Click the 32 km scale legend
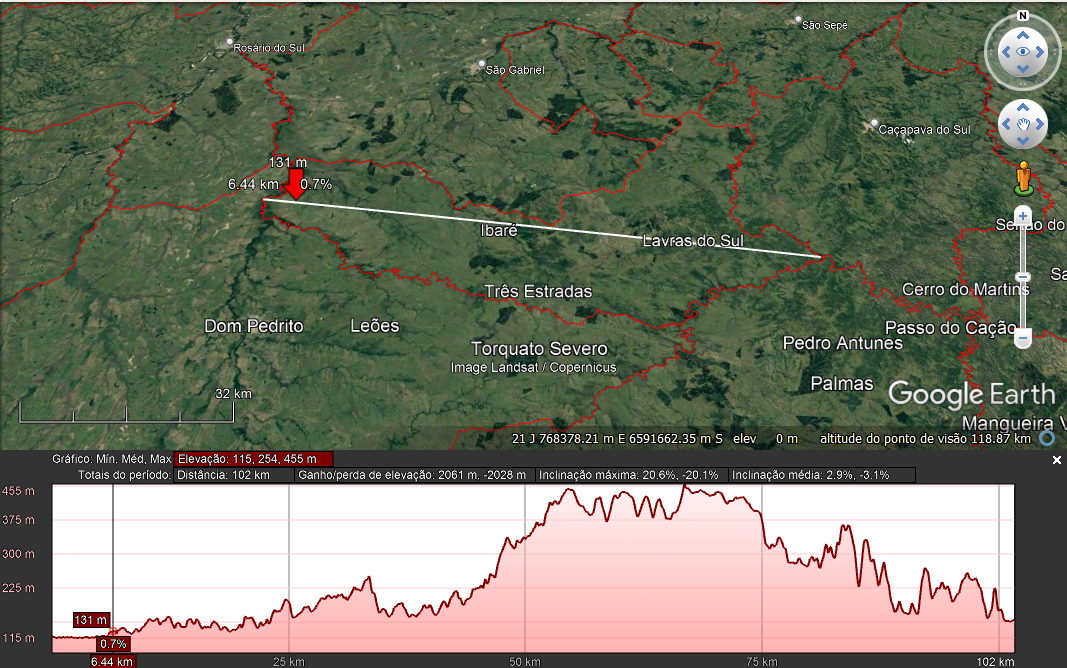 pos(232,394)
